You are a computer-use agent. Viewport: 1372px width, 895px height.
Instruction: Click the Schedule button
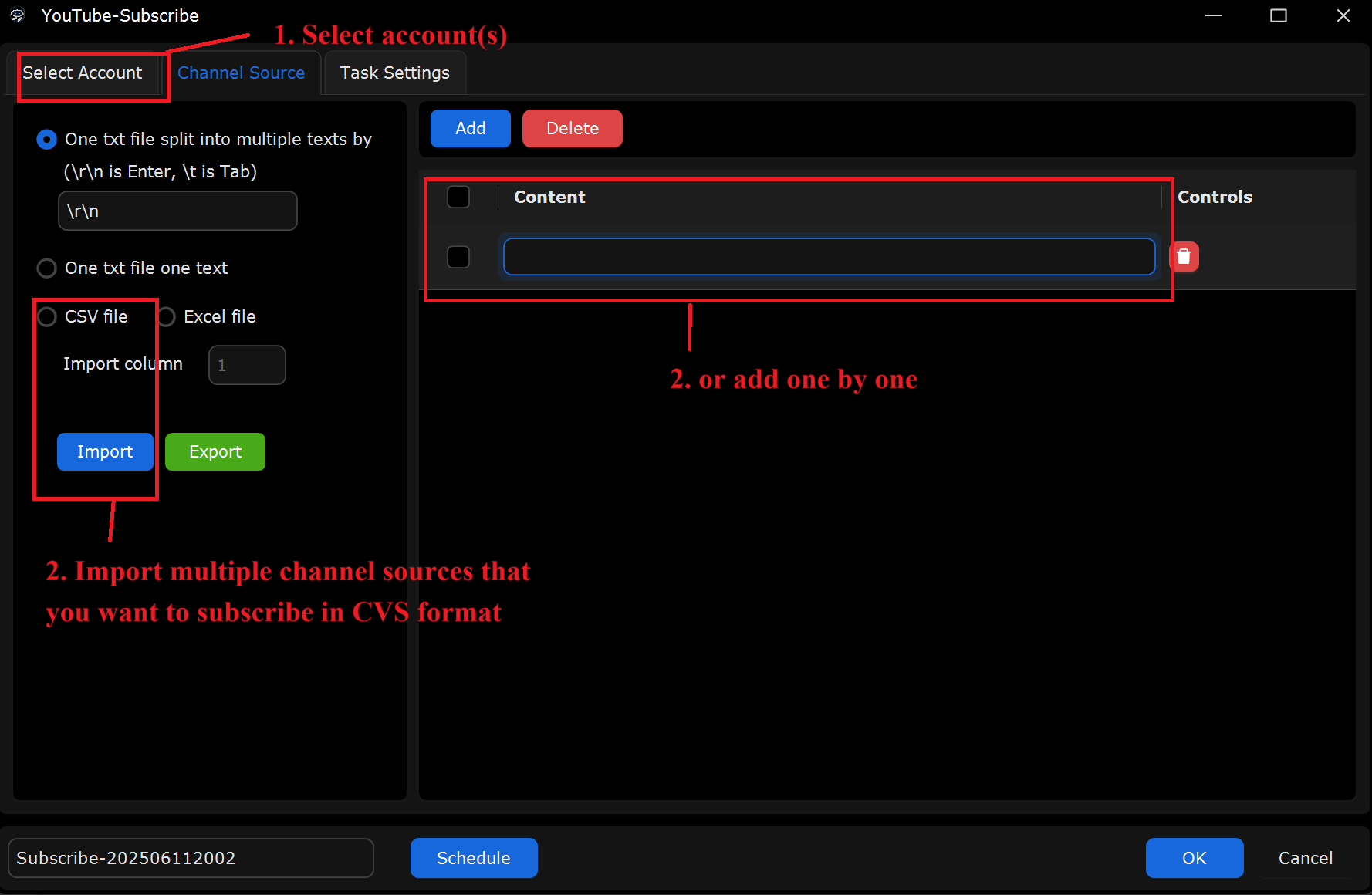pos(474,858)
